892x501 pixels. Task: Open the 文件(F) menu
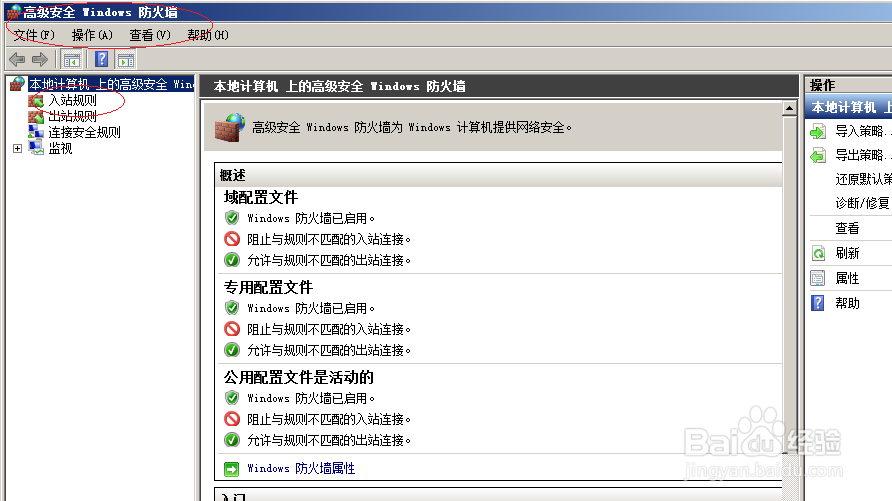34,35
